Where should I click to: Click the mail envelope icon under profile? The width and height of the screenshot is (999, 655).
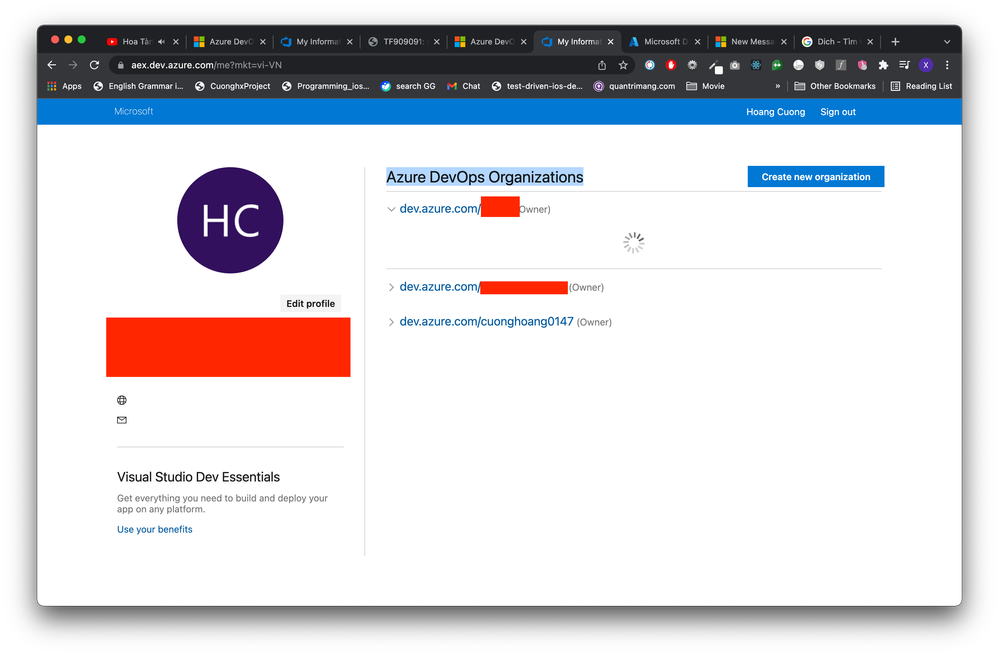pyautogui.click(x=122, y=420)
